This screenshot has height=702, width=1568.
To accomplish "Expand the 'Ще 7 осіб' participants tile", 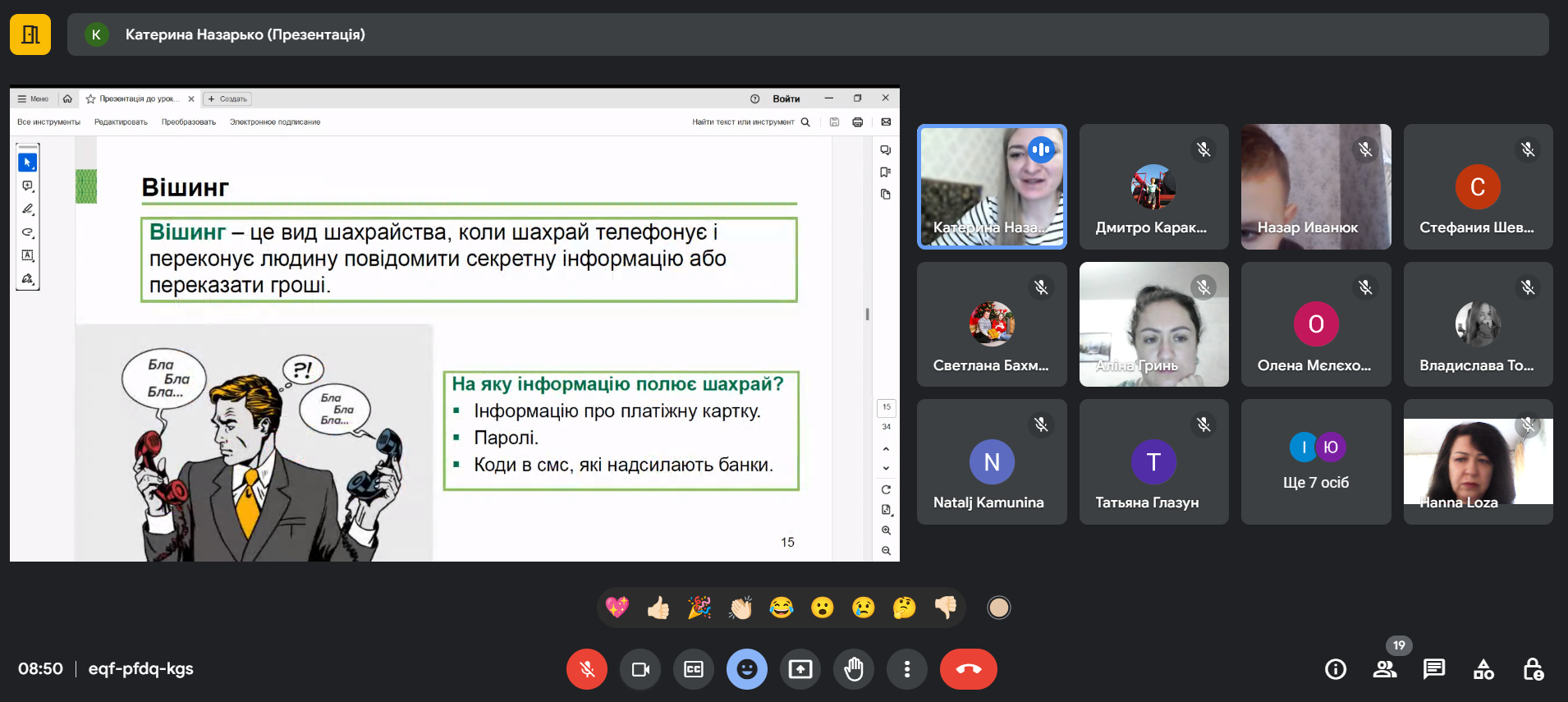I will tap(1315, 461).
